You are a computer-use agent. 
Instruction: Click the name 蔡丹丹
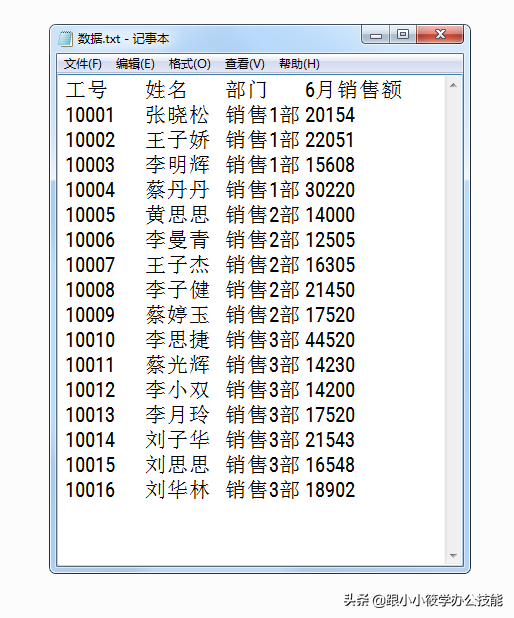177,190
